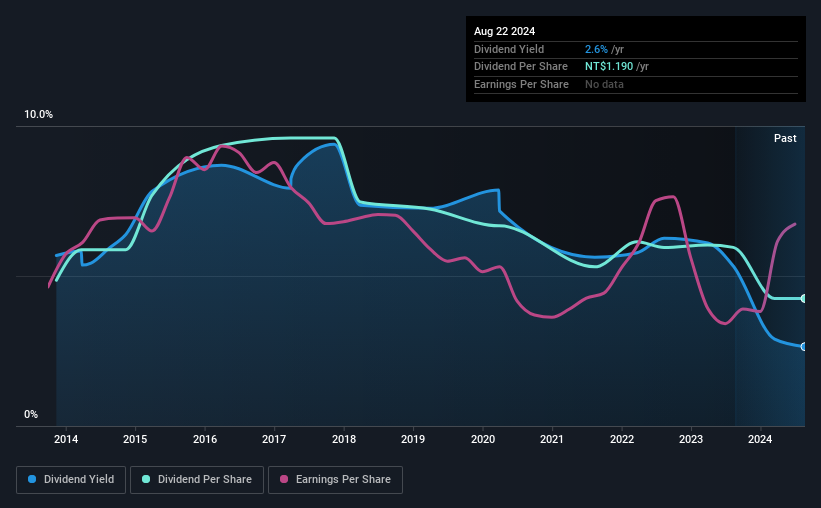This screenshot has height=508, width=821.
Task: Click the tooltip's Earnings Per Share row label
Action: coord(522,84)
